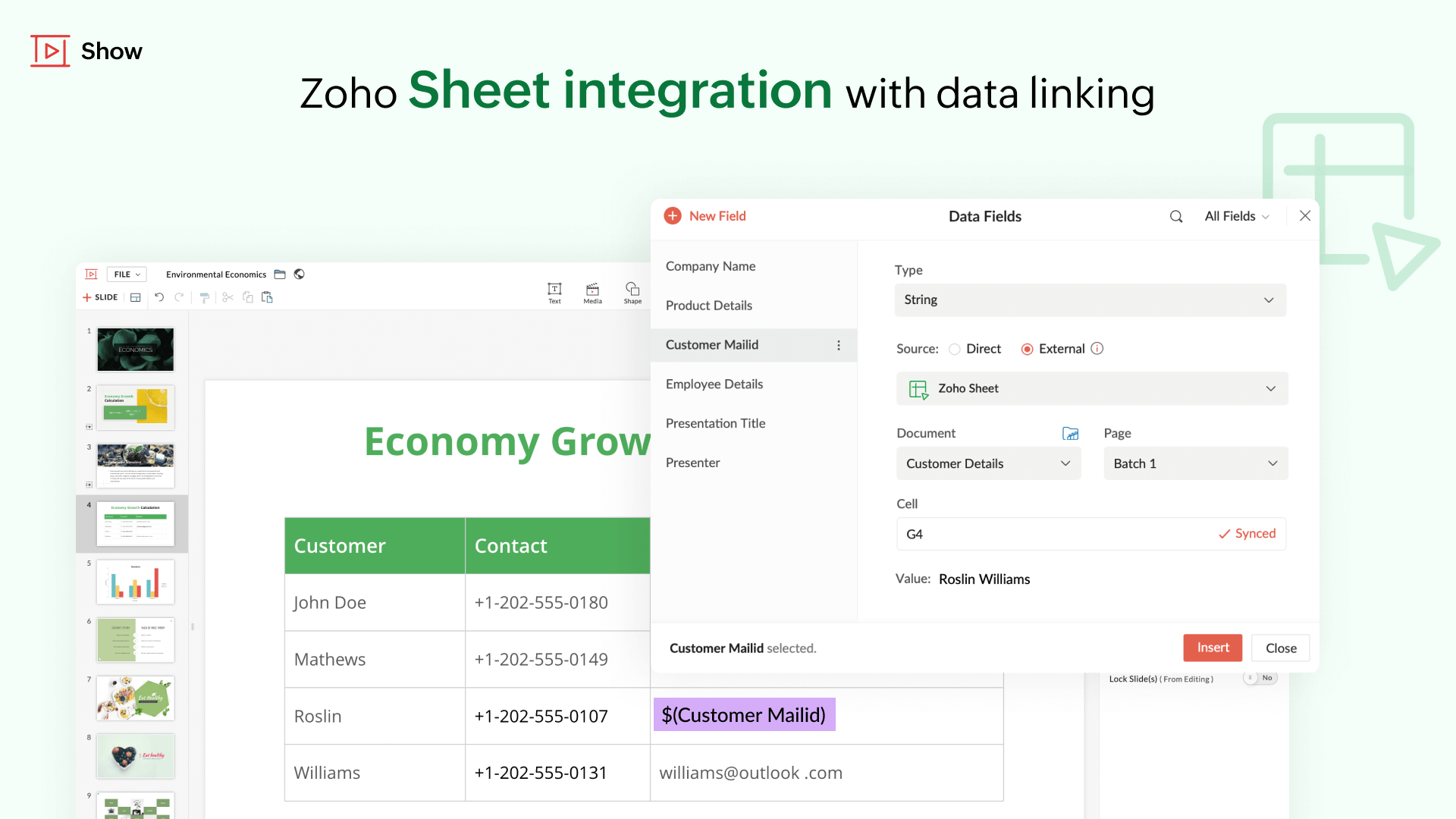Screen dimensions: 1456x819
Task: Click the +1-202-555-0180 cell
Action: (x=557, y=602)
